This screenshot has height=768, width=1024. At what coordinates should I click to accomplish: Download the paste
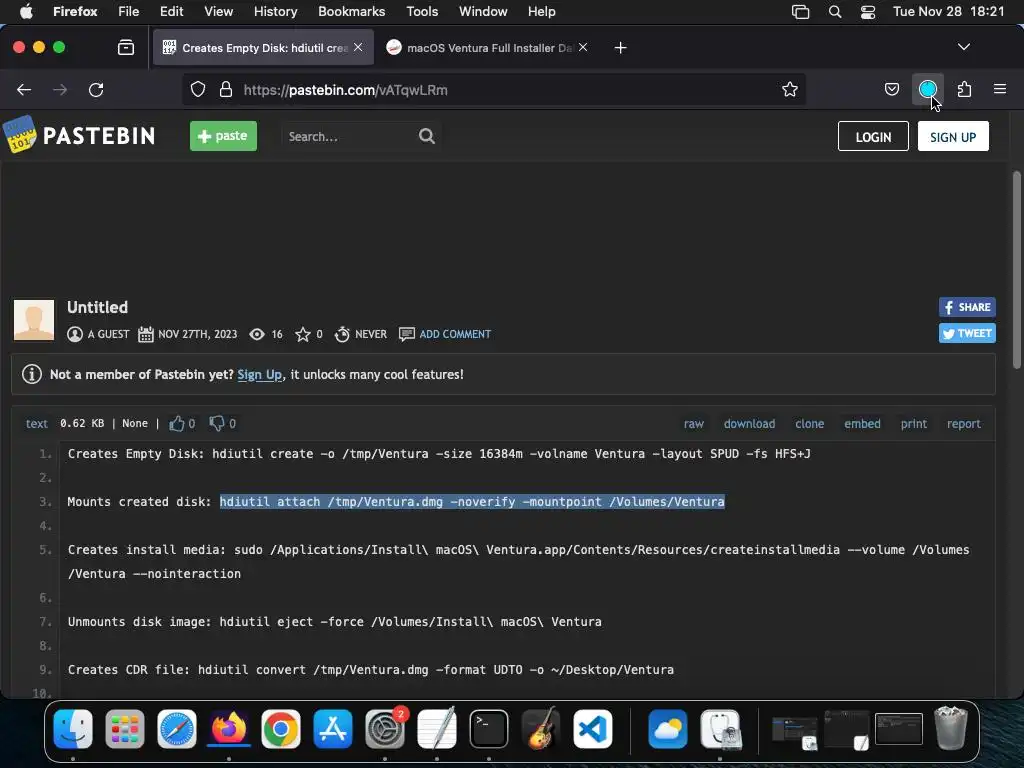pyautogui.click(x=749, y=424)
